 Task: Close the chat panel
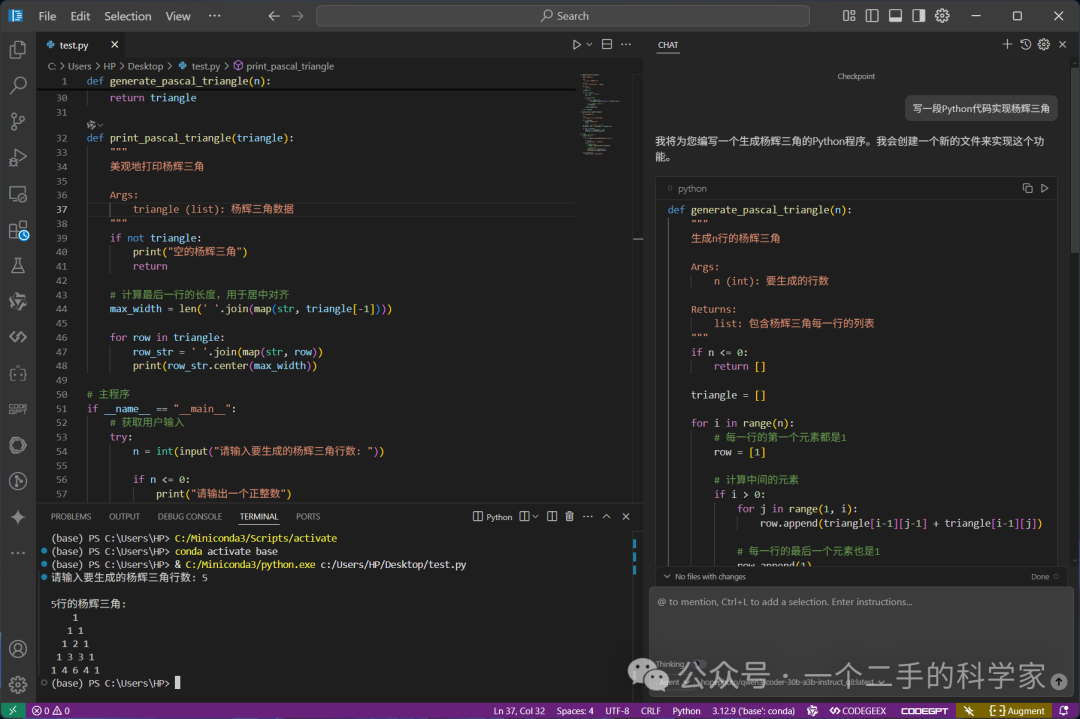(1063, 44)
